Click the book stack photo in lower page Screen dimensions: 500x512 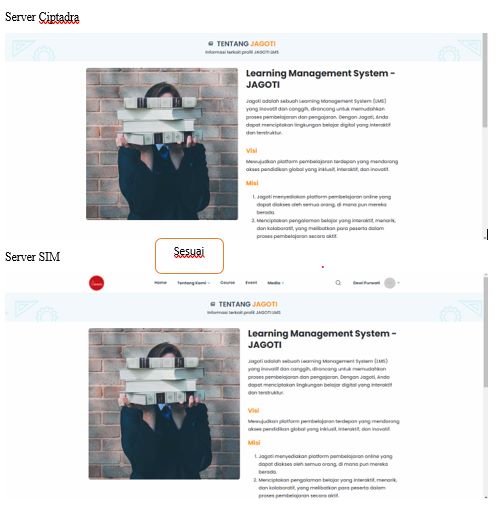point(164,404)
